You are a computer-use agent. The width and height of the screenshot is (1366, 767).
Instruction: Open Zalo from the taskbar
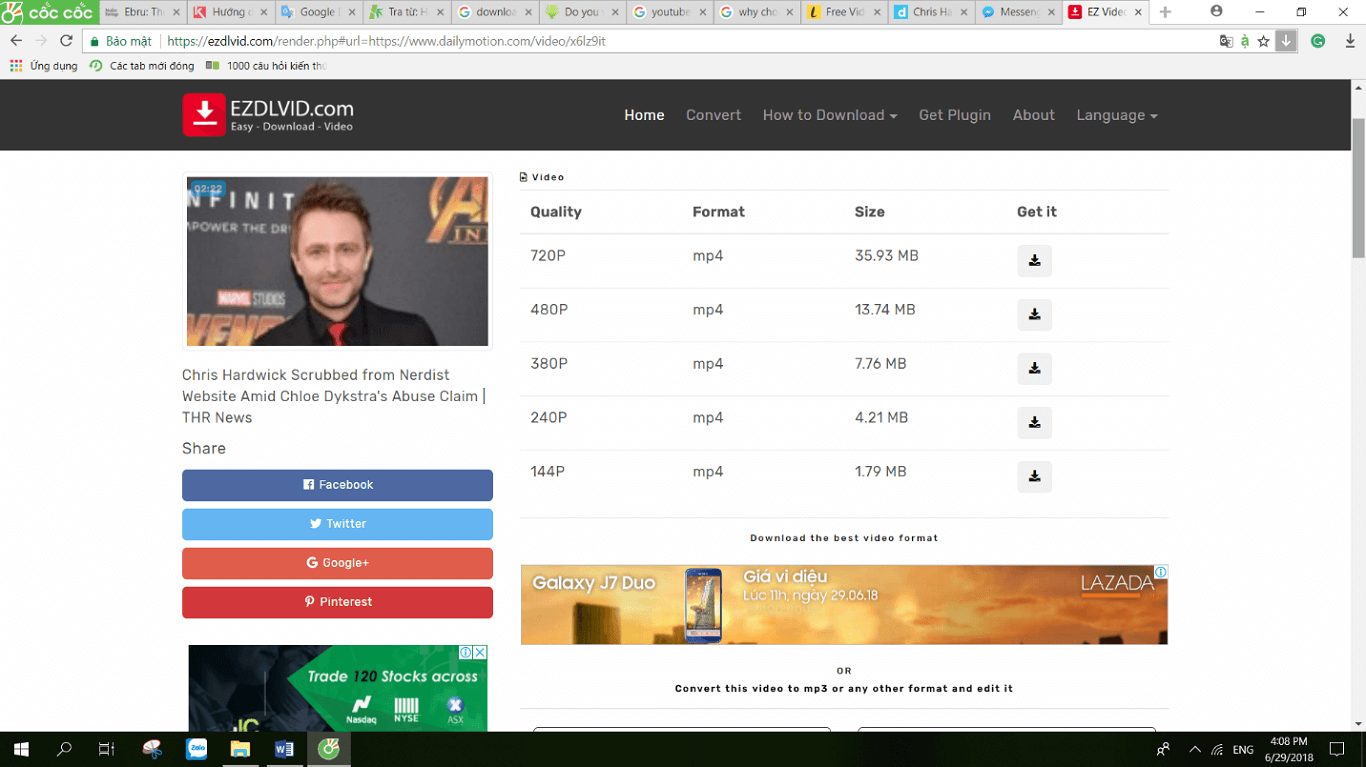pos(196,749)
